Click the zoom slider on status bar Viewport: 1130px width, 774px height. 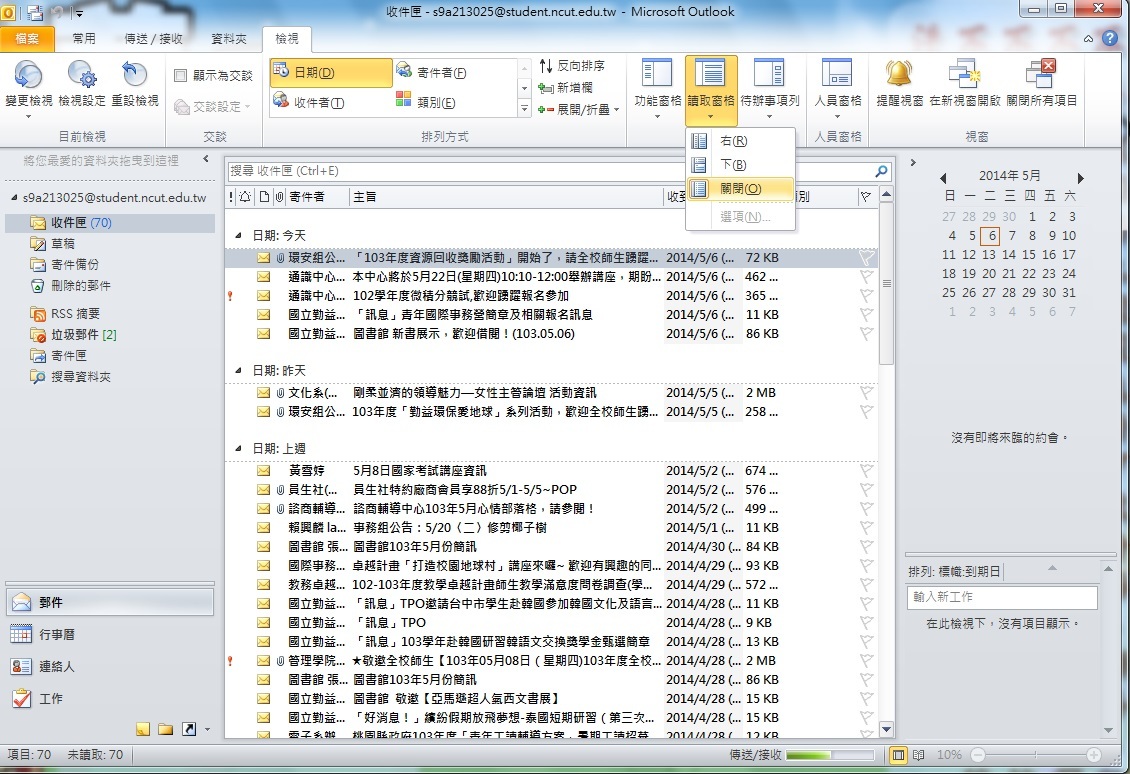(x=1036, y=755)
